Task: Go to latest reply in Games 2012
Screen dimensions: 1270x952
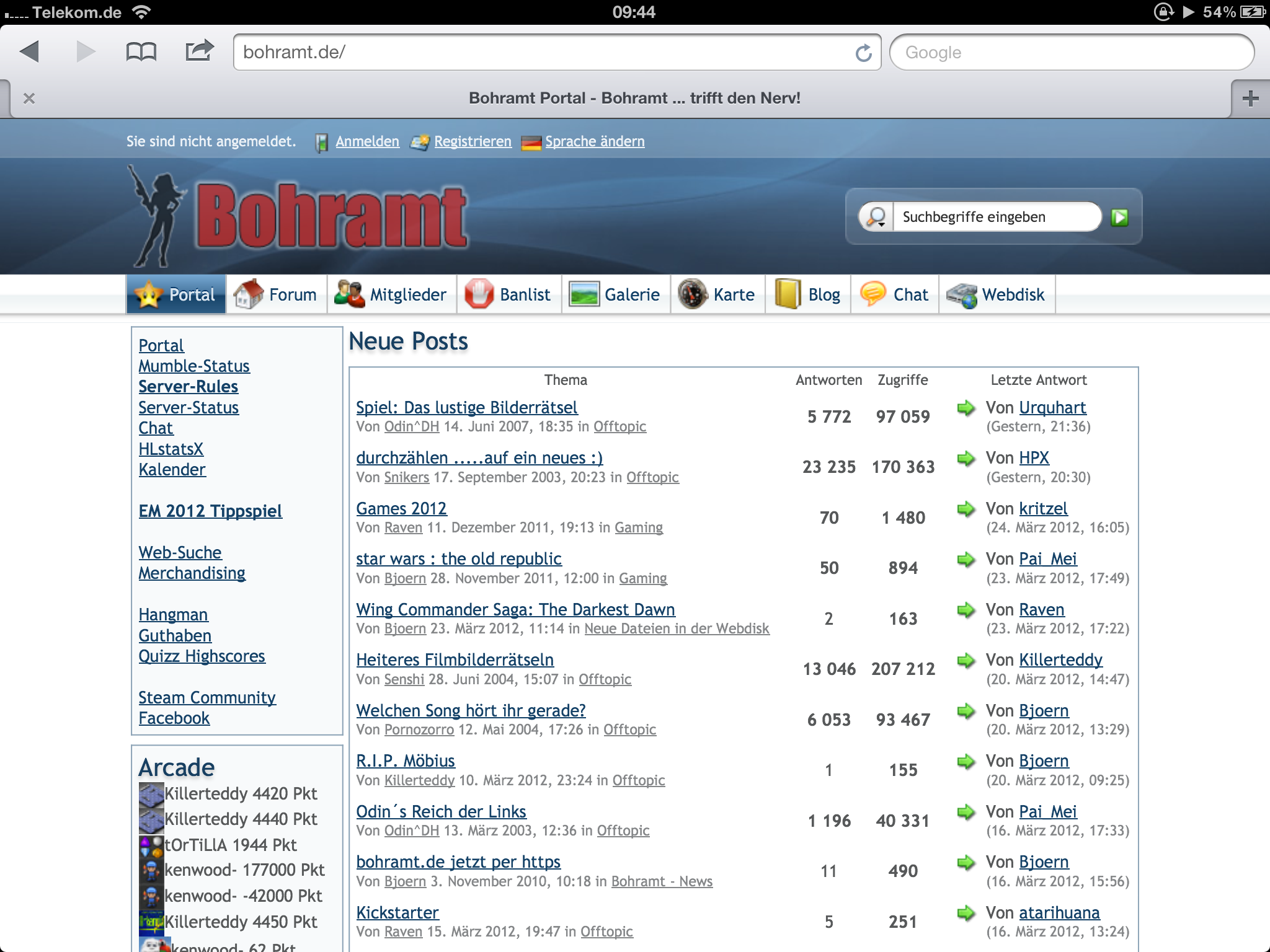Action: coord(966,509)
